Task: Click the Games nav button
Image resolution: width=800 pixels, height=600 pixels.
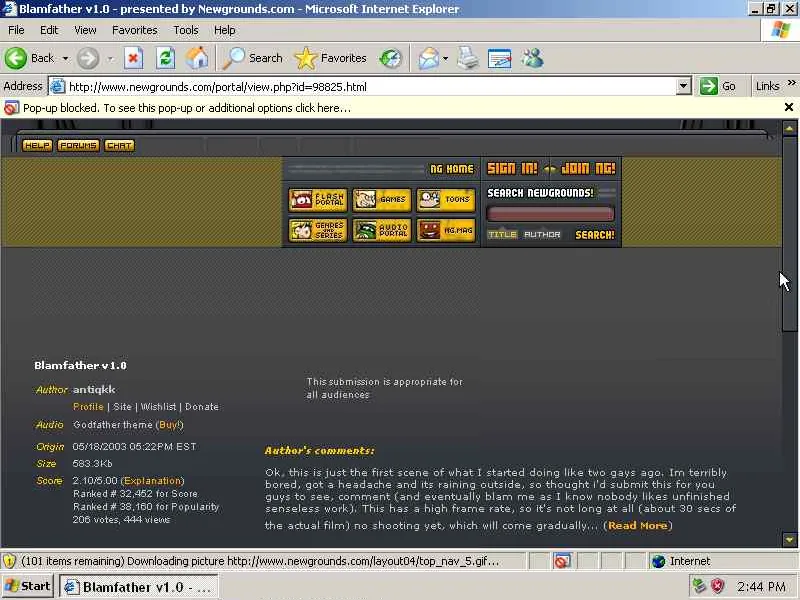Action: [x=381, y=199]
